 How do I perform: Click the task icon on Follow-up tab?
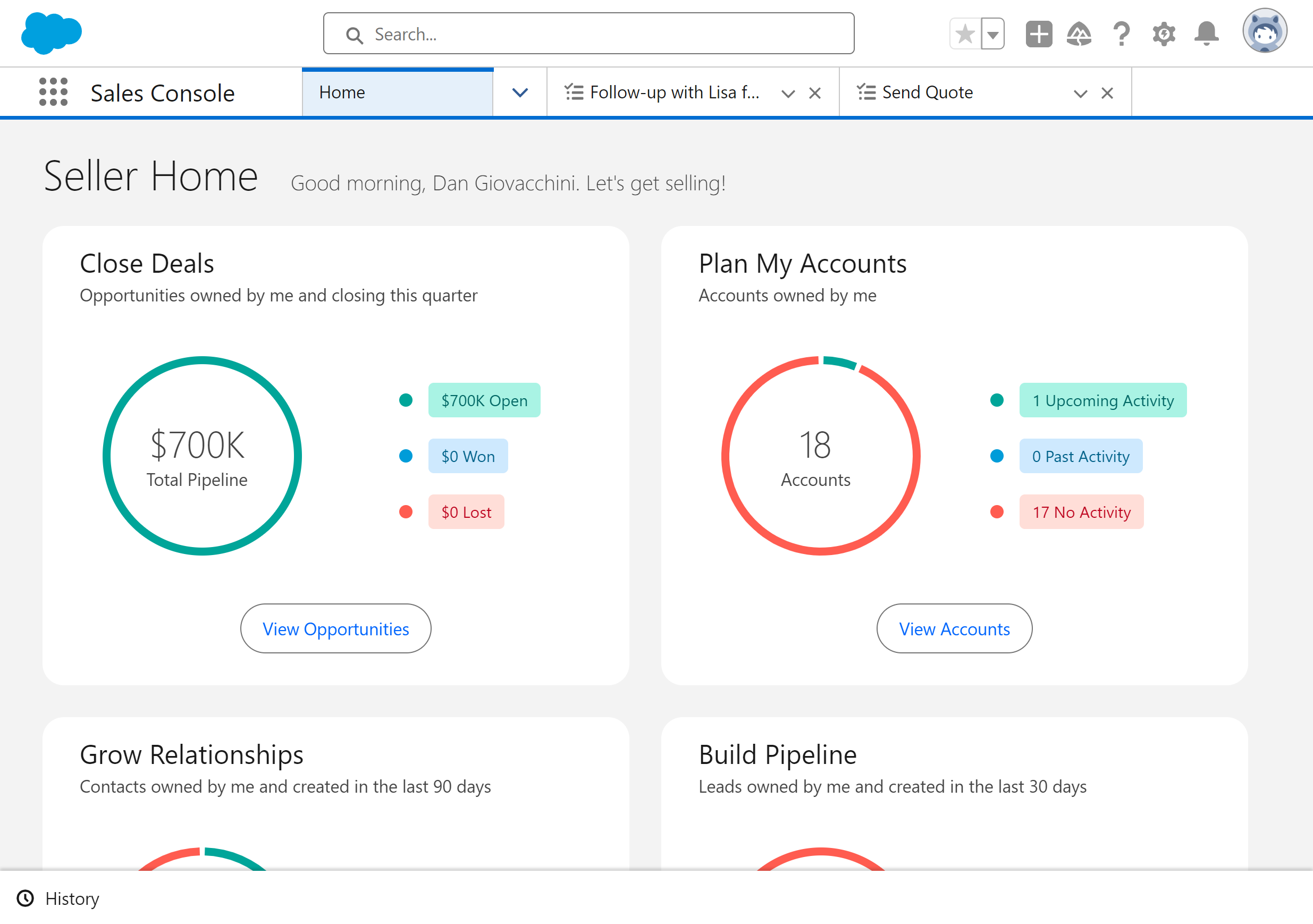(574, 92)
